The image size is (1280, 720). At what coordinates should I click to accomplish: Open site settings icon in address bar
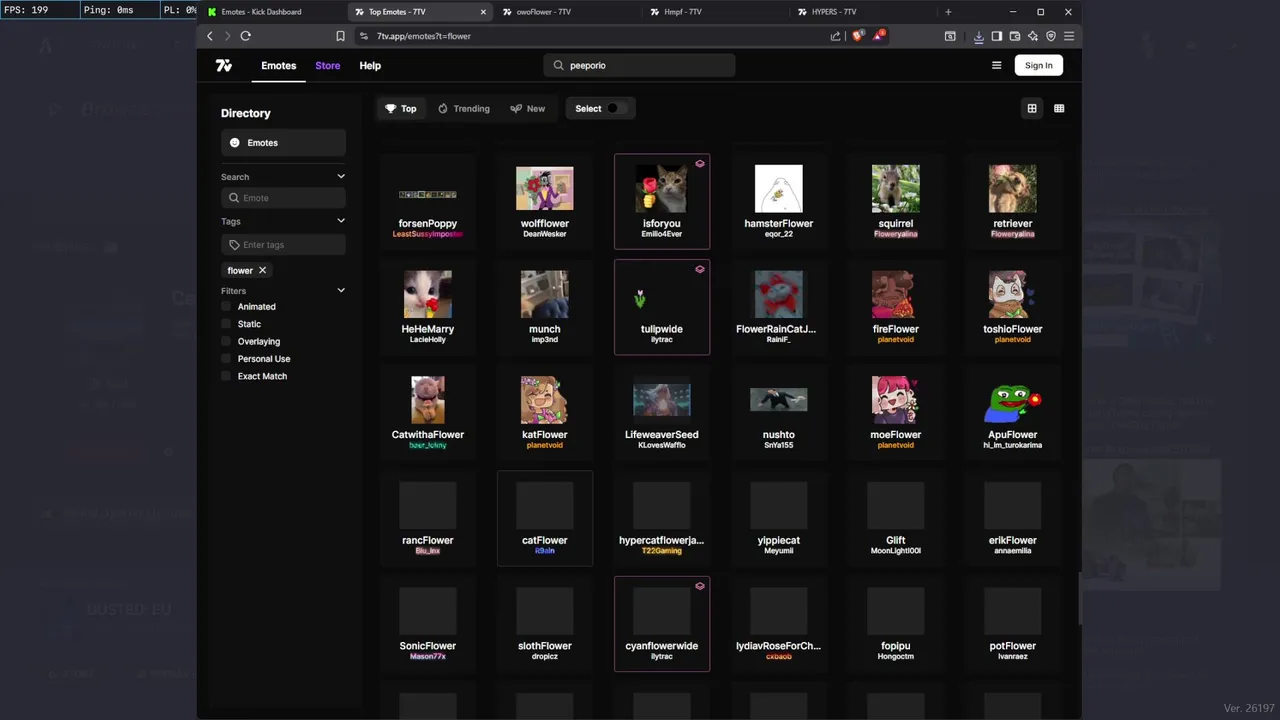click(x=363, y=36)
